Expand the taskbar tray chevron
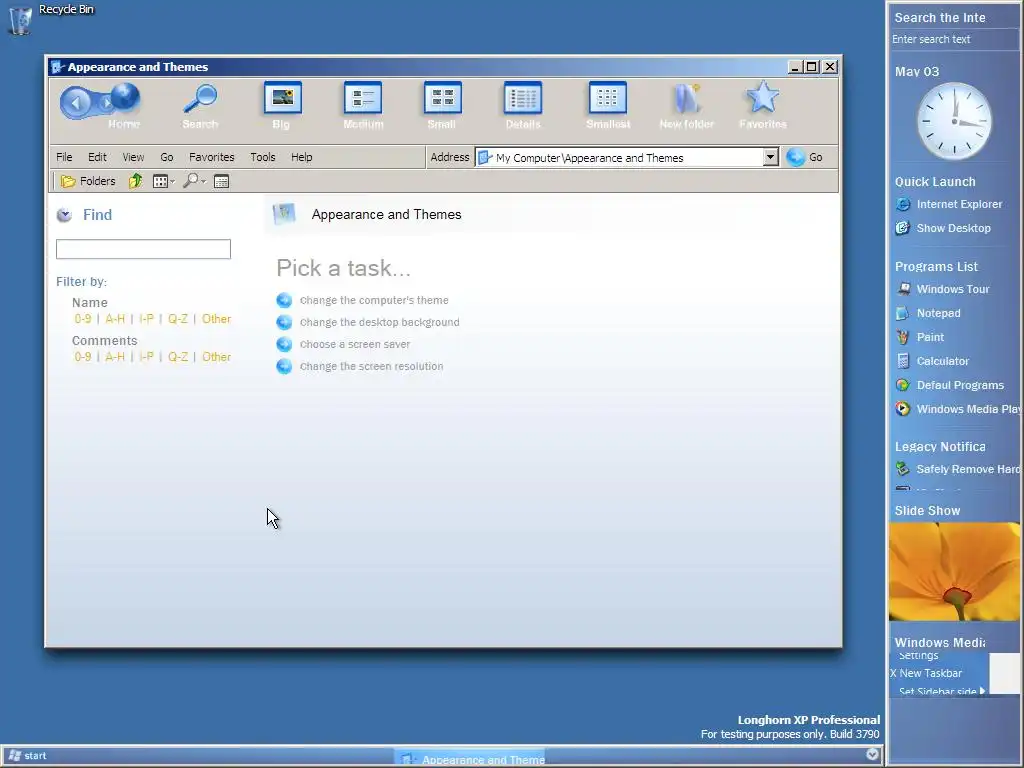The height and width of the screenshot is (768, 1024). coord(872,754)
